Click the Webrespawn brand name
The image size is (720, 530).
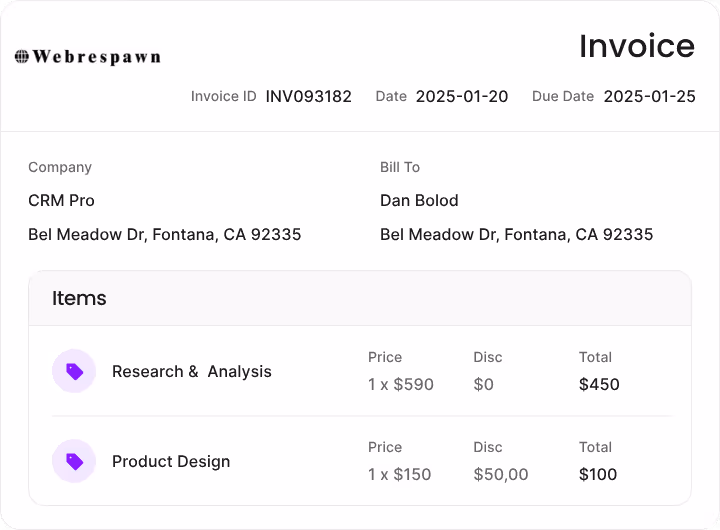coord(96,57)
